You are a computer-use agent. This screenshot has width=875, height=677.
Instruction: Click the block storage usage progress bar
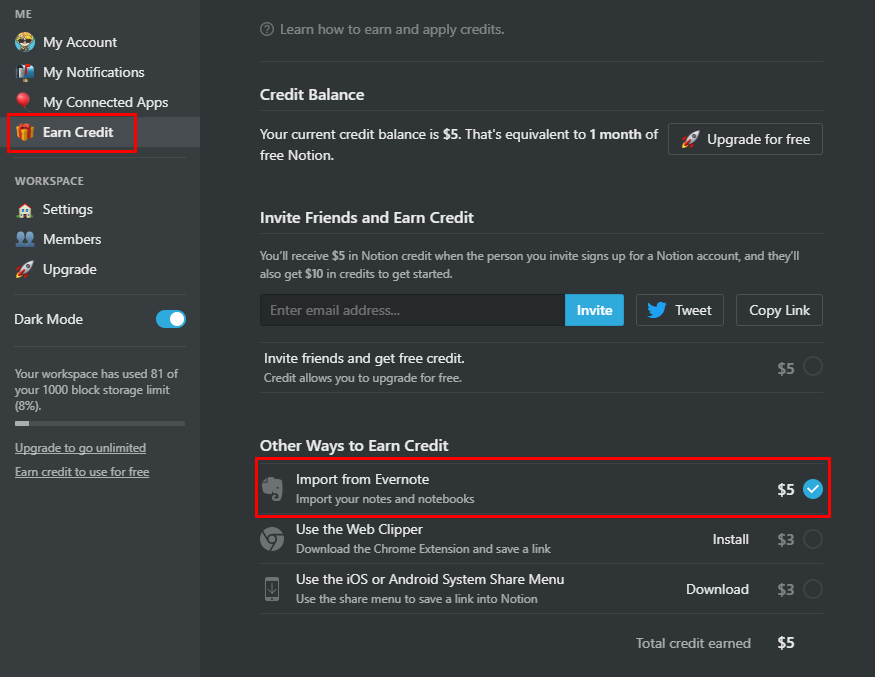100,424
